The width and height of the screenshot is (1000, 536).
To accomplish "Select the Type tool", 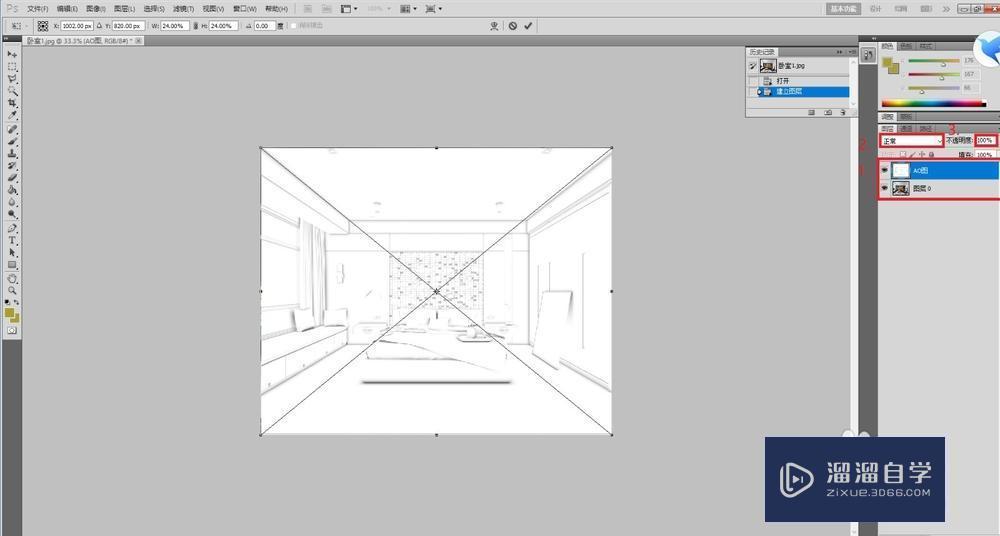I will [x=11, y=241].
